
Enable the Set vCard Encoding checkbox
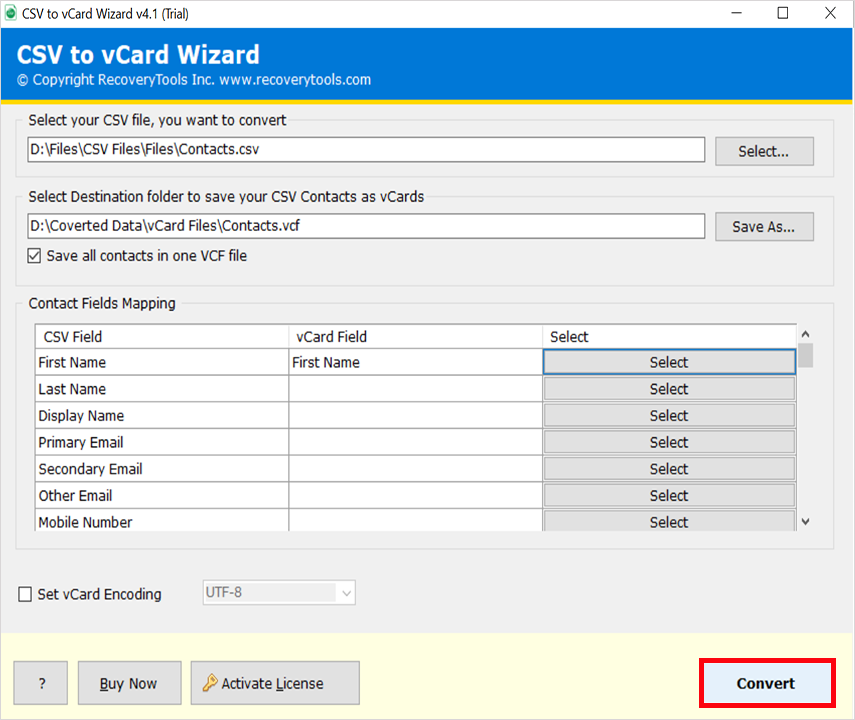pos(25,594)
